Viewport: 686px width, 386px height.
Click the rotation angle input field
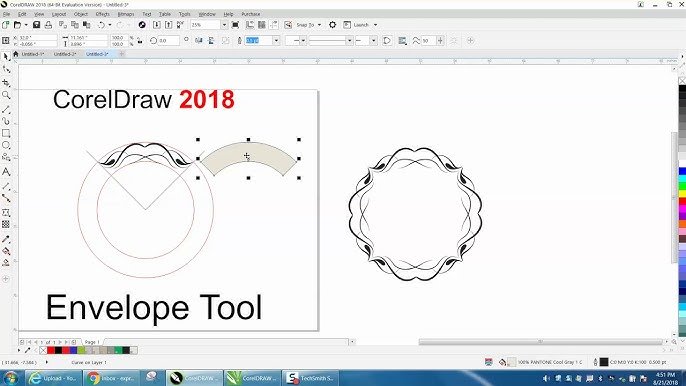[x=168, y=41]
